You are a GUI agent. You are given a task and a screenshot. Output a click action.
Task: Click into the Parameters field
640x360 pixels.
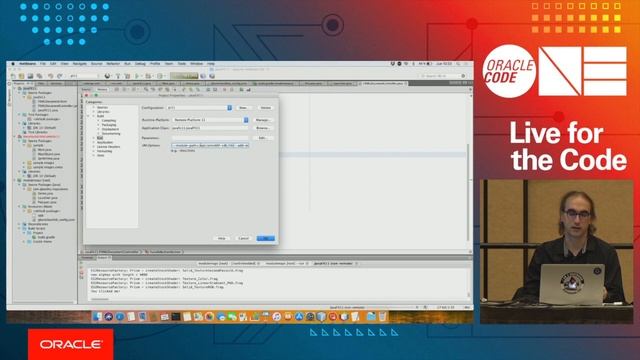[x=210, y=138]
